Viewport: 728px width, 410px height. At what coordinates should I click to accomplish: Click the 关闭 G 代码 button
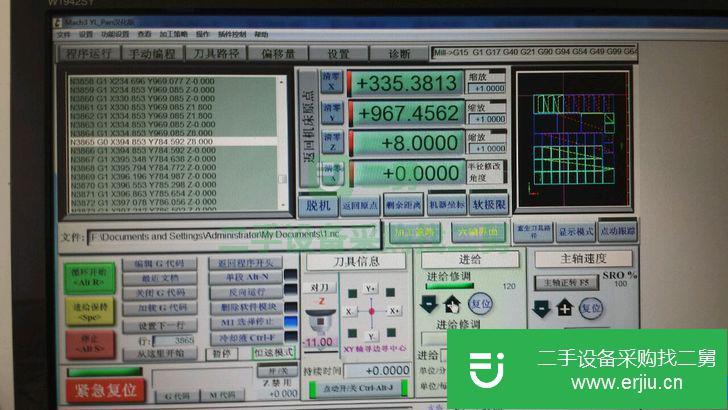pyautogui.click(x=160, y=293)
